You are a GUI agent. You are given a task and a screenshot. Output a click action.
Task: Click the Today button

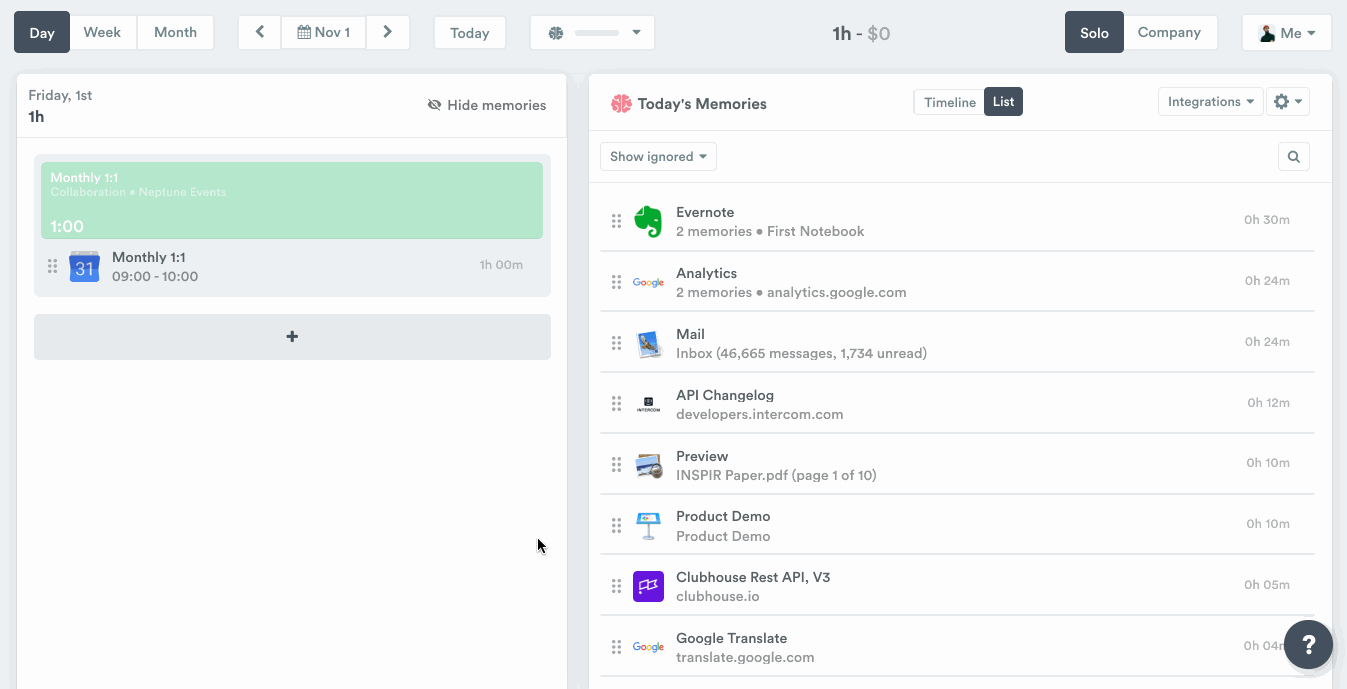coord(469,33)
